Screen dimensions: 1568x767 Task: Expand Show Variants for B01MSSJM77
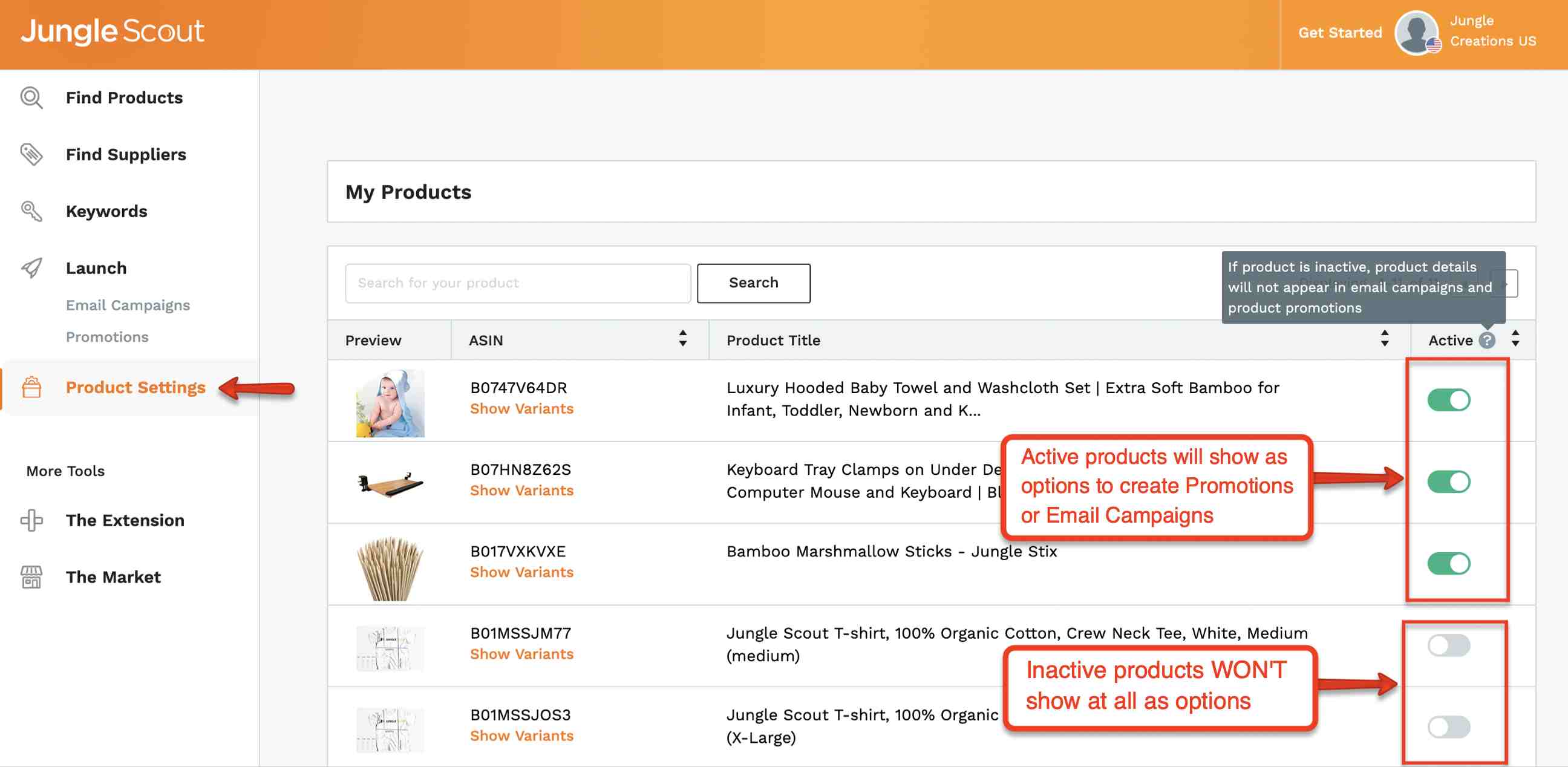(x=521, y=654)
